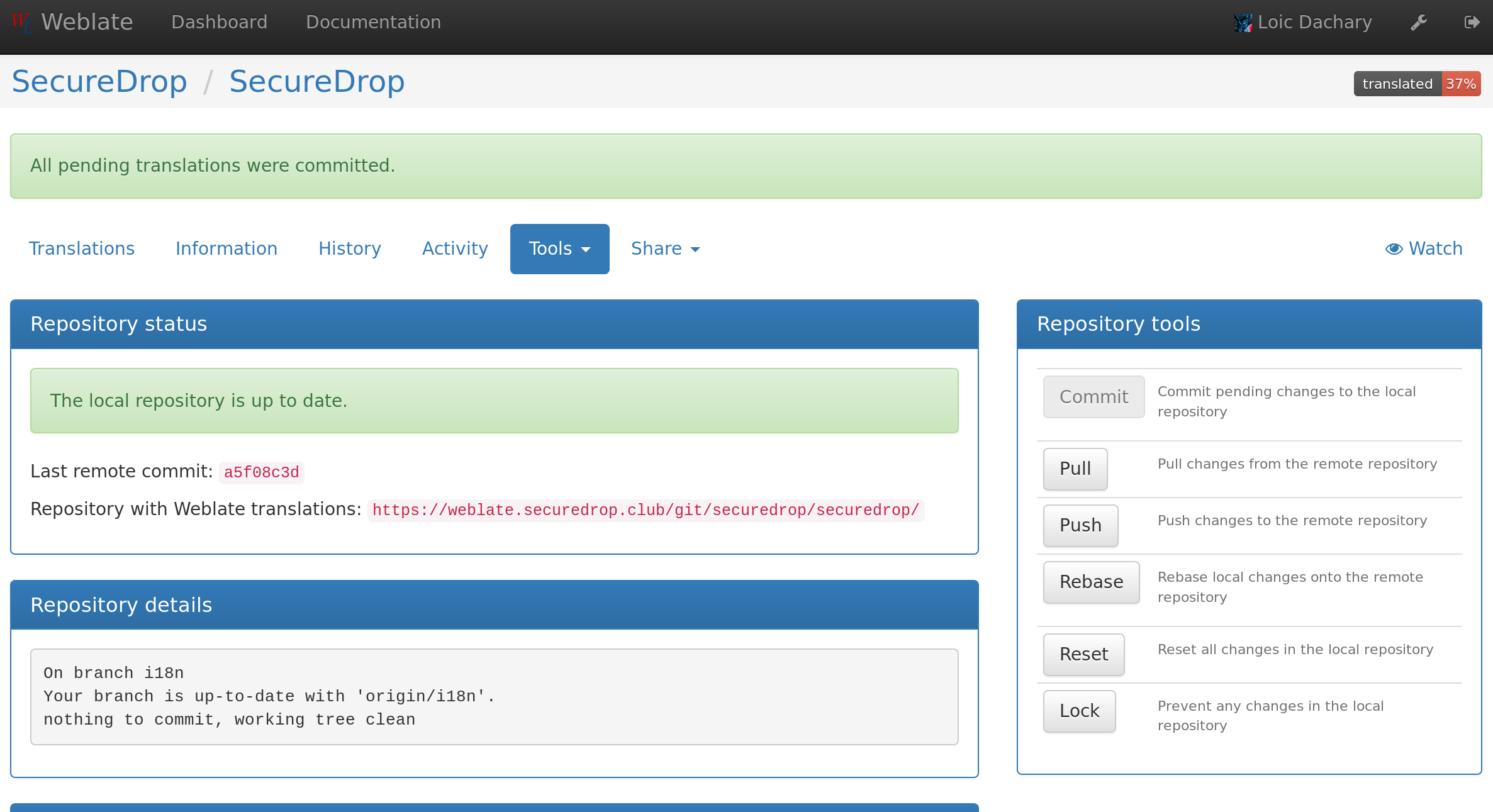1493x812 pixels.
Task: Toggle Watch with the eye icon
Action: (1424, 248)
